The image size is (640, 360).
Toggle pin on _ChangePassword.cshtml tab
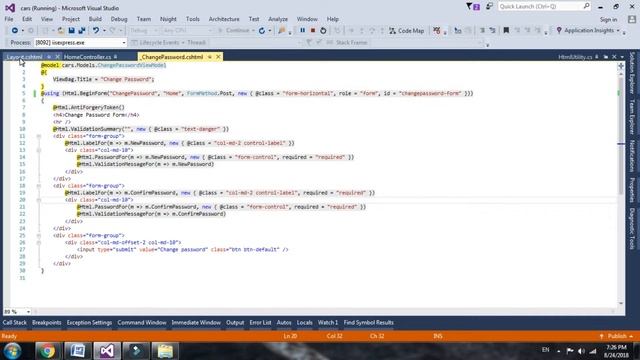click(x=209, y=57)
